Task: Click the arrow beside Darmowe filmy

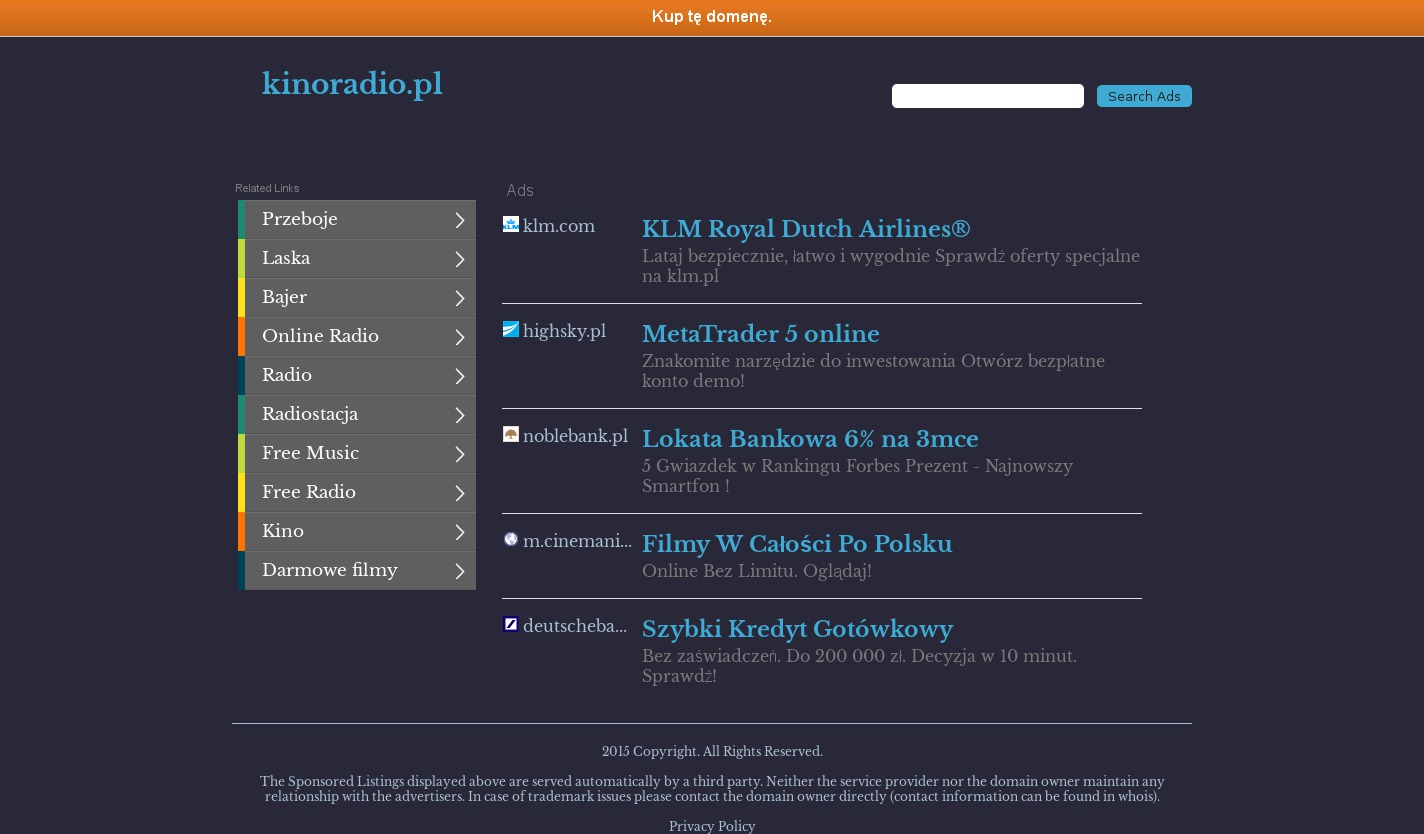Action: (x=459, y=571)
